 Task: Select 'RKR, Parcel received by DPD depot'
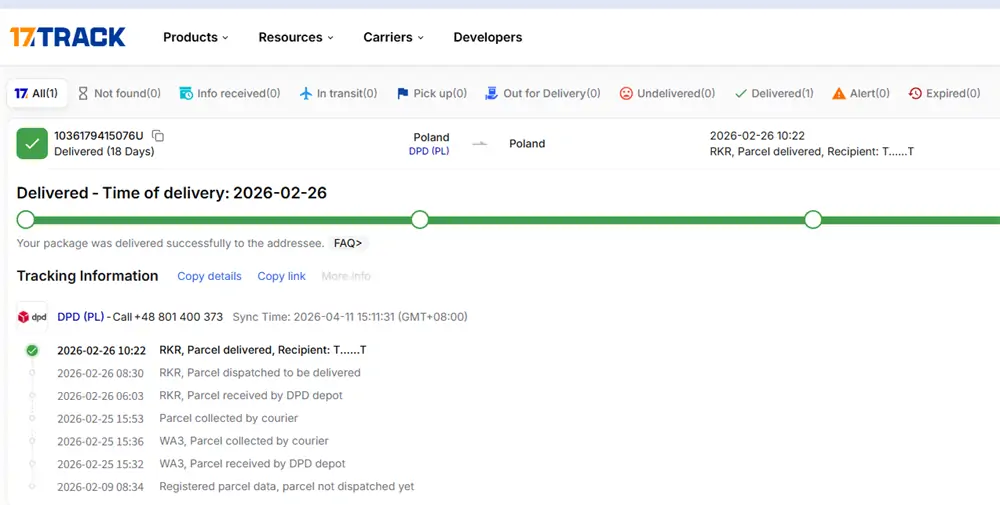click(251, 396)
